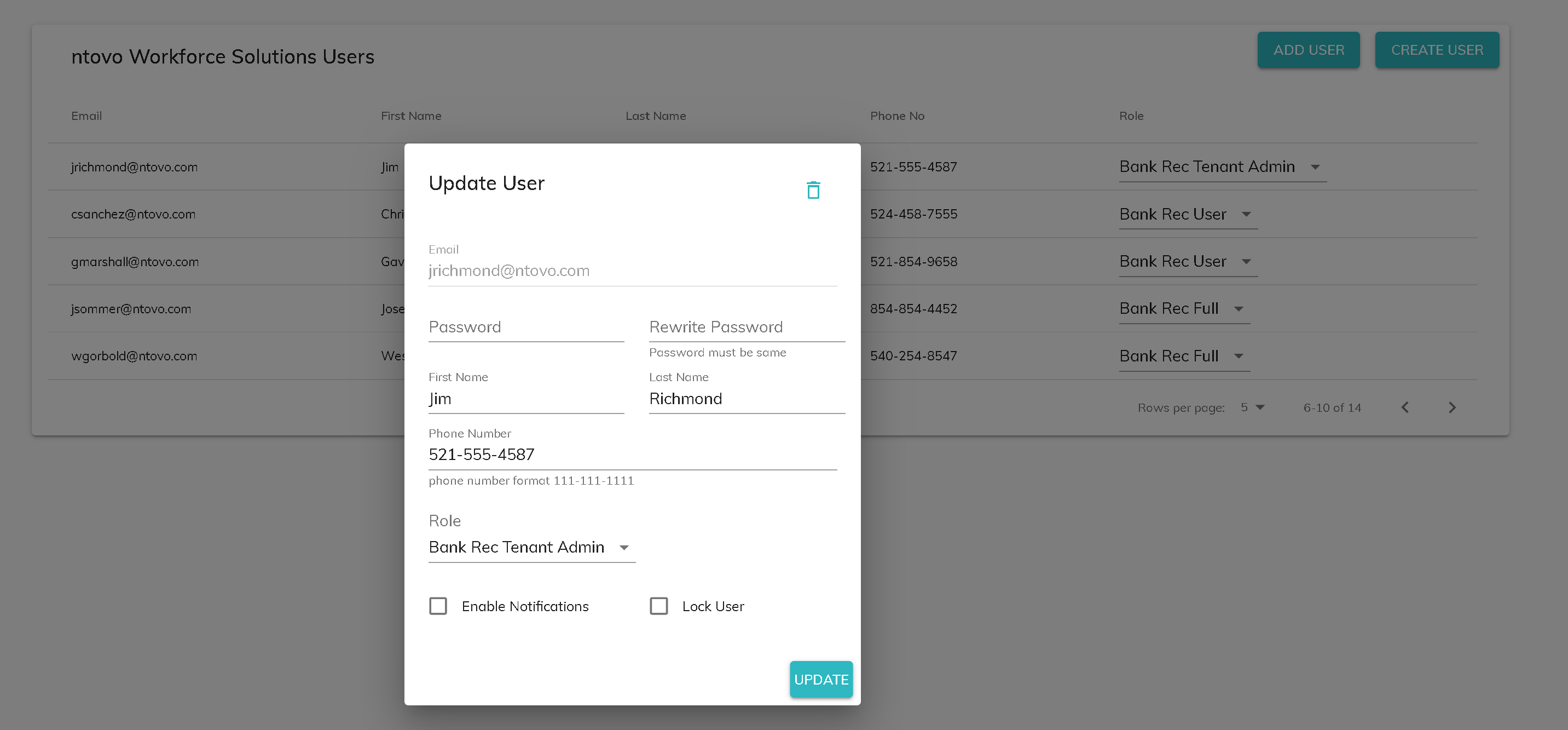Click the CREATE USER button

pos(1437,50)
